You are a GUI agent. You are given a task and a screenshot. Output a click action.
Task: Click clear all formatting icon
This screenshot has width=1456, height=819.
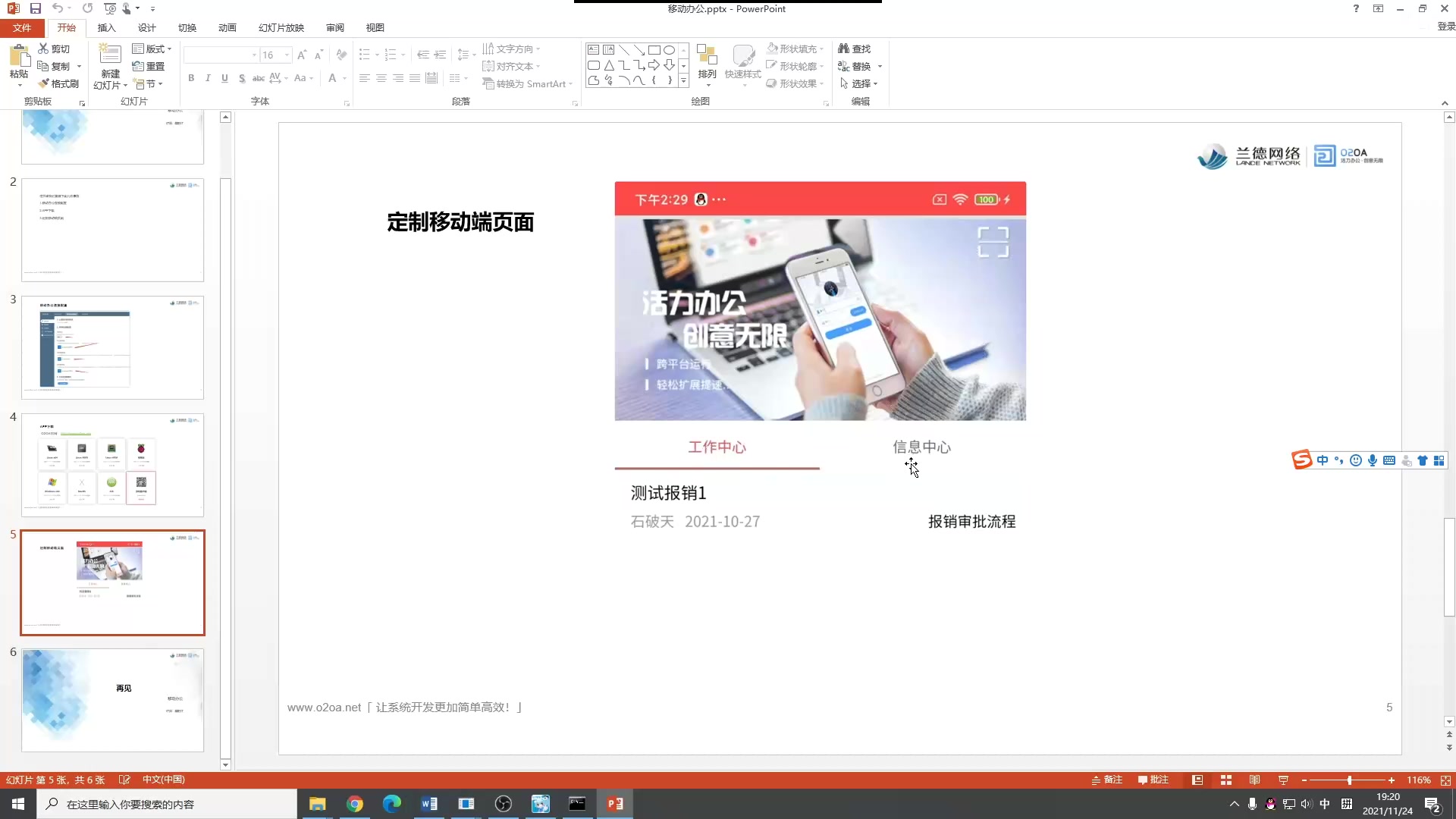click(342, 55)
